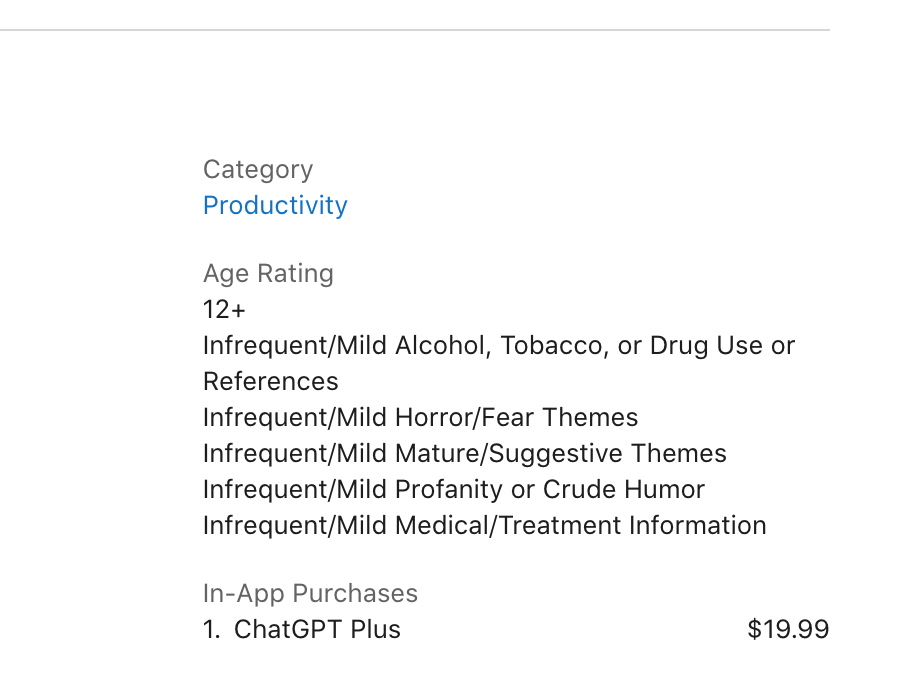Click the word References

click(270, 381)
